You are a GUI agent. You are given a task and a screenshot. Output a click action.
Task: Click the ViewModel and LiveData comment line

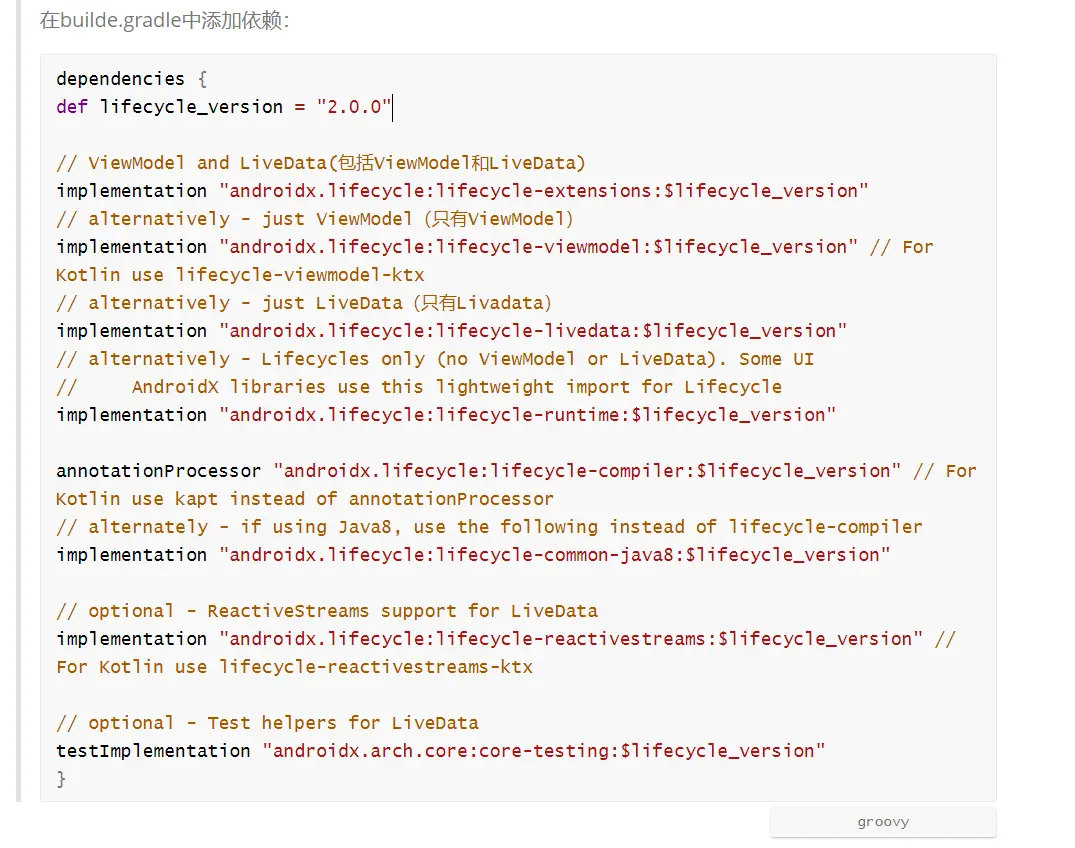pyautogui.click(x=321, y=163)
